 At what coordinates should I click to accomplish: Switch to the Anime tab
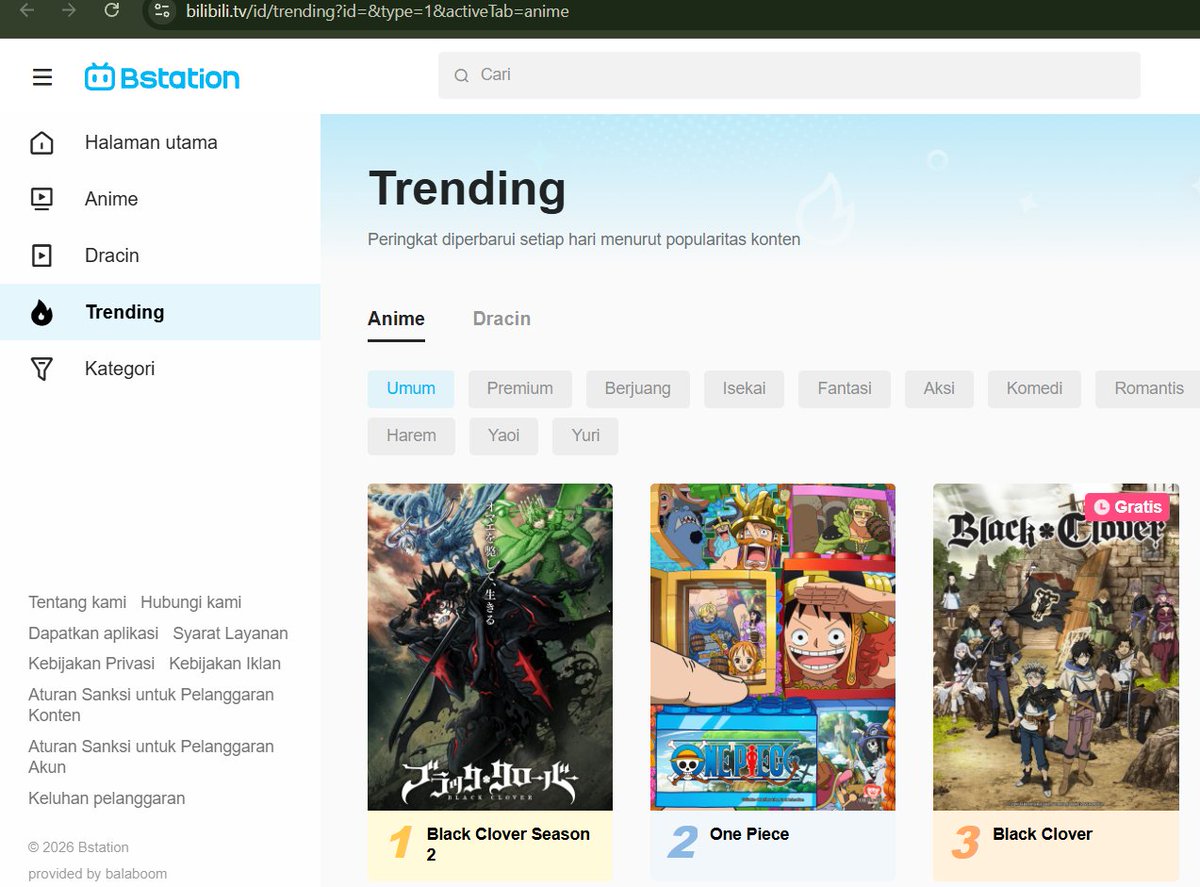396,319
